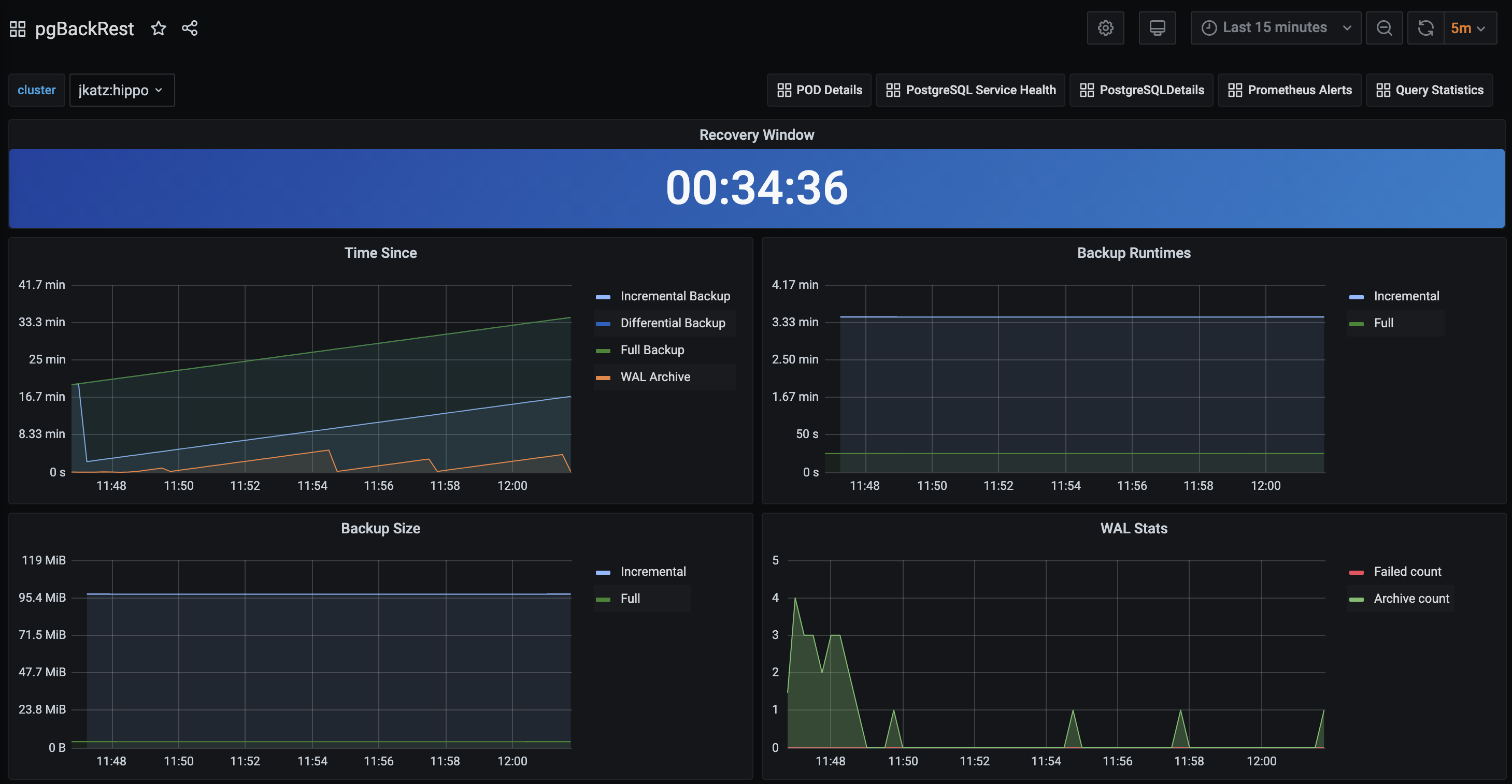Viewport: 1512px width, 784px height.
Task: Click clock icon in time picker
Action: pyautogui.click(x=1208, y=27)
